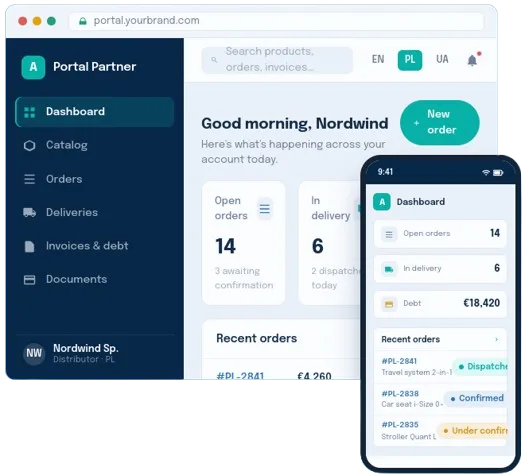Click the Deliveries truck icon in sidebar

click(29, 212)
